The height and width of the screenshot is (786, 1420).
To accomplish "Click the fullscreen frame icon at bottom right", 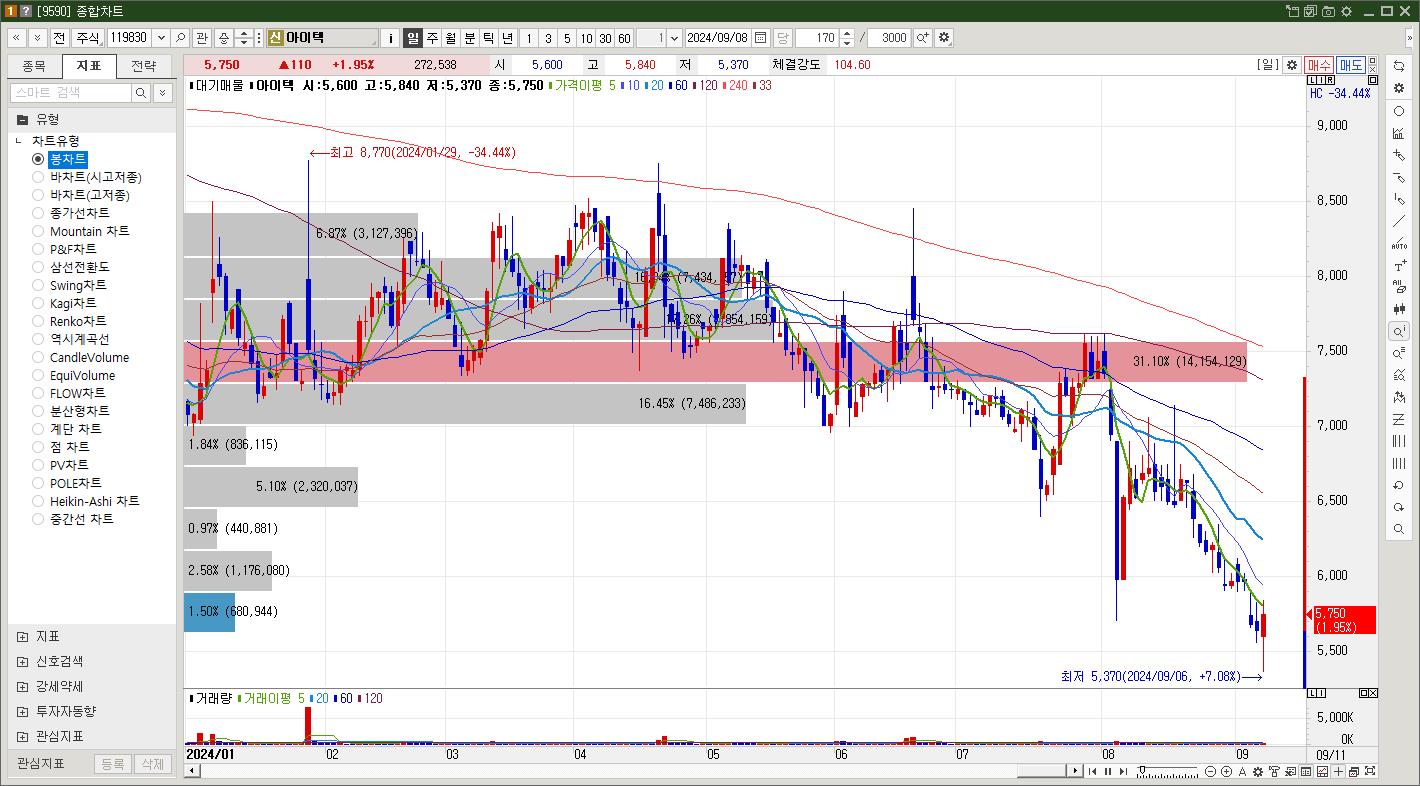I will click(x=1370, y=771).
